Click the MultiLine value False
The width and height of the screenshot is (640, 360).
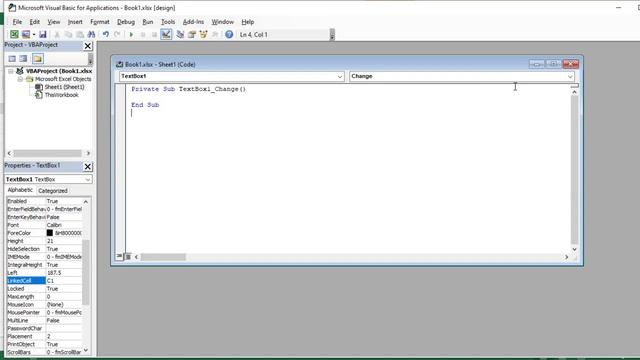click(64, 320)
